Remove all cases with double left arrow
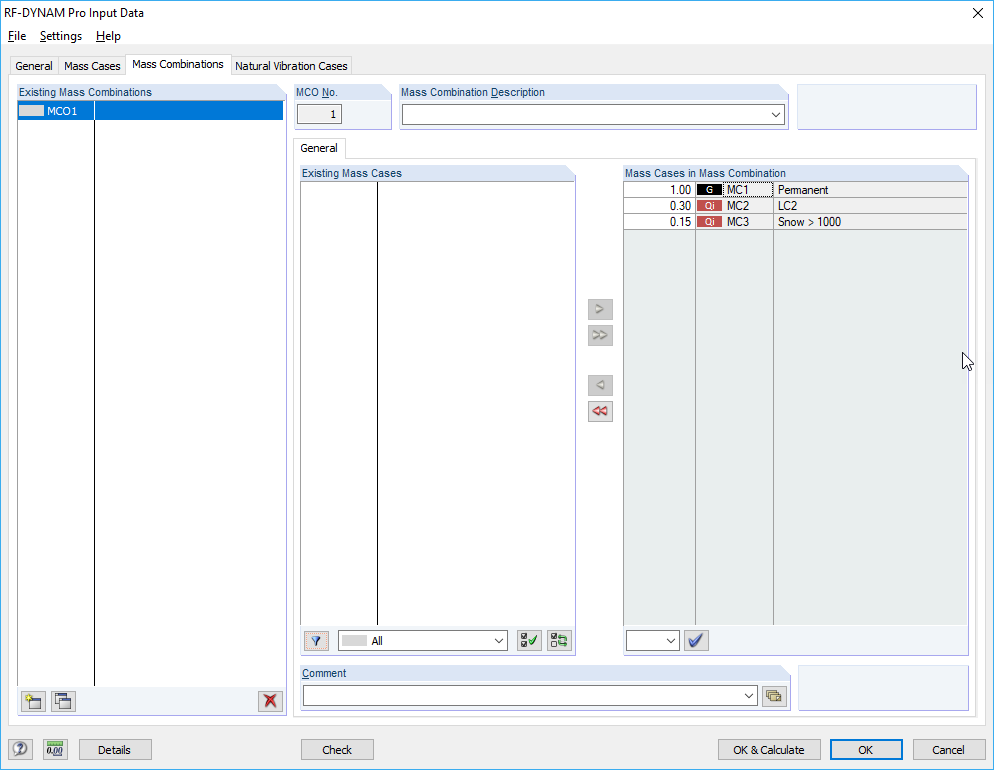The width and height of the screenshot is (994, 770). pos(600,411)
